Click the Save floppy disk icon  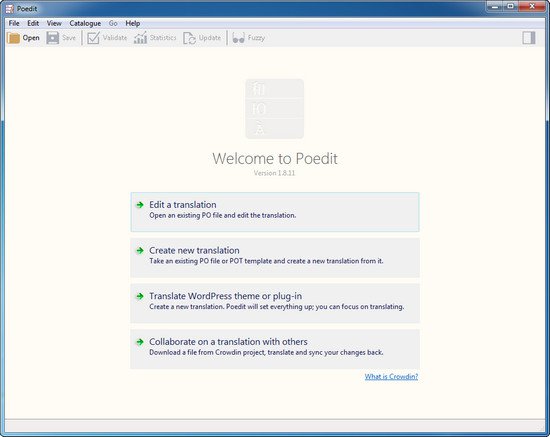tap(53, 38)
